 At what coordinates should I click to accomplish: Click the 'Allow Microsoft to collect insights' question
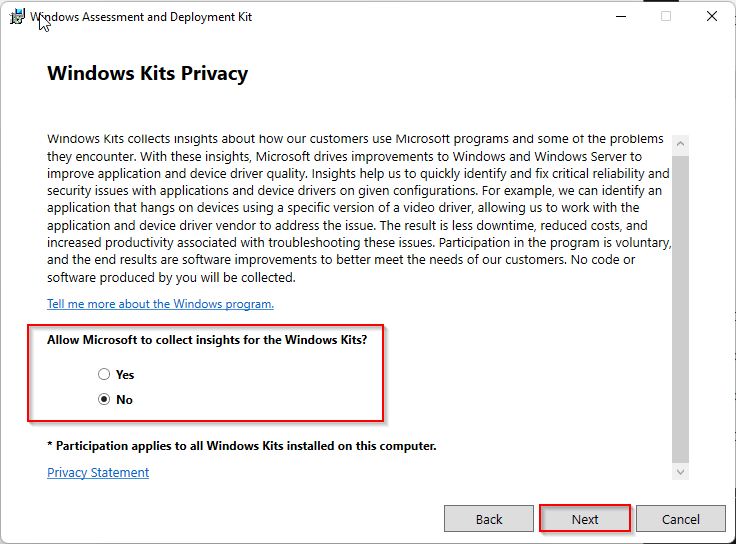tap(207, 340)
